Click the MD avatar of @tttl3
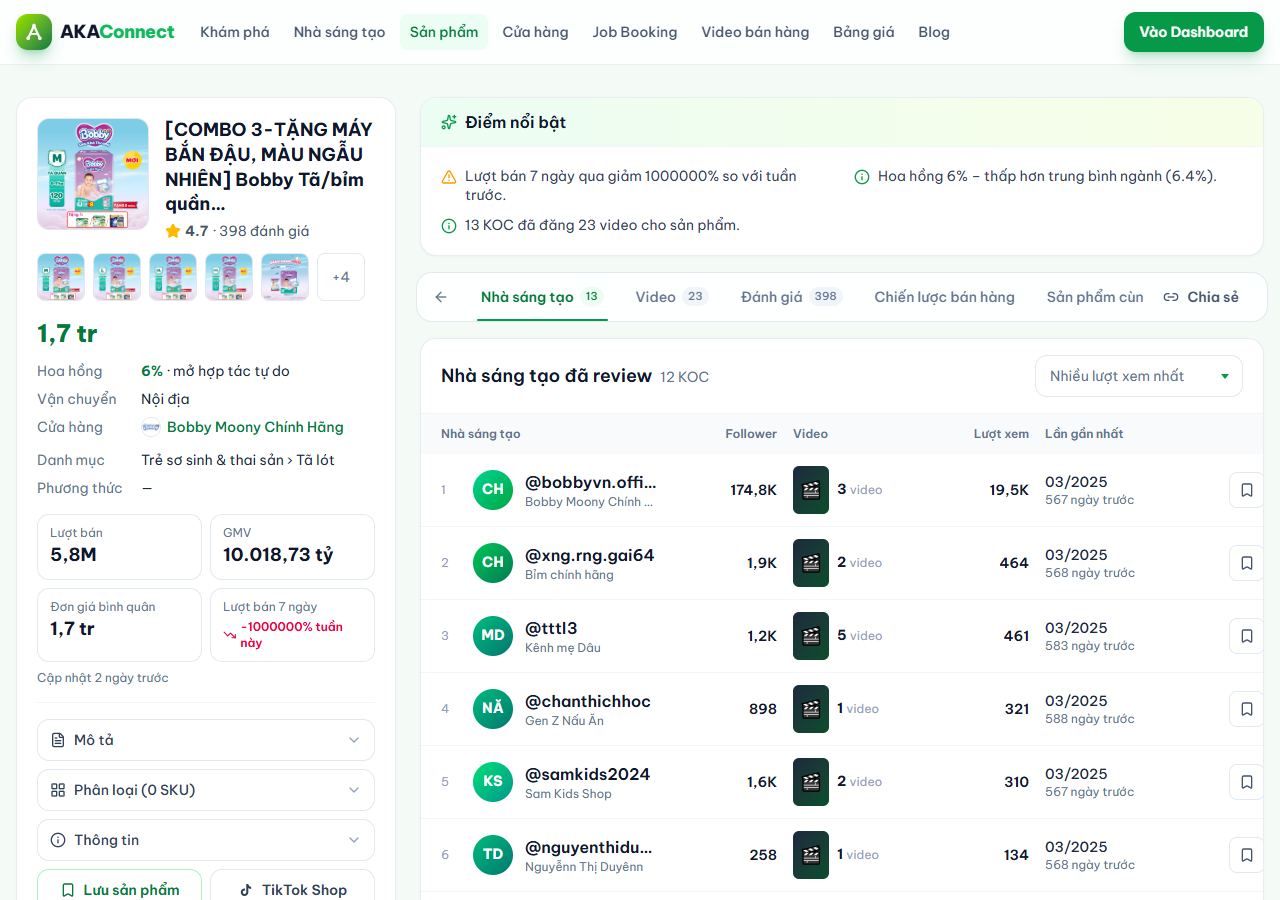Viewport: 1280px width, 900px height. 493,636
